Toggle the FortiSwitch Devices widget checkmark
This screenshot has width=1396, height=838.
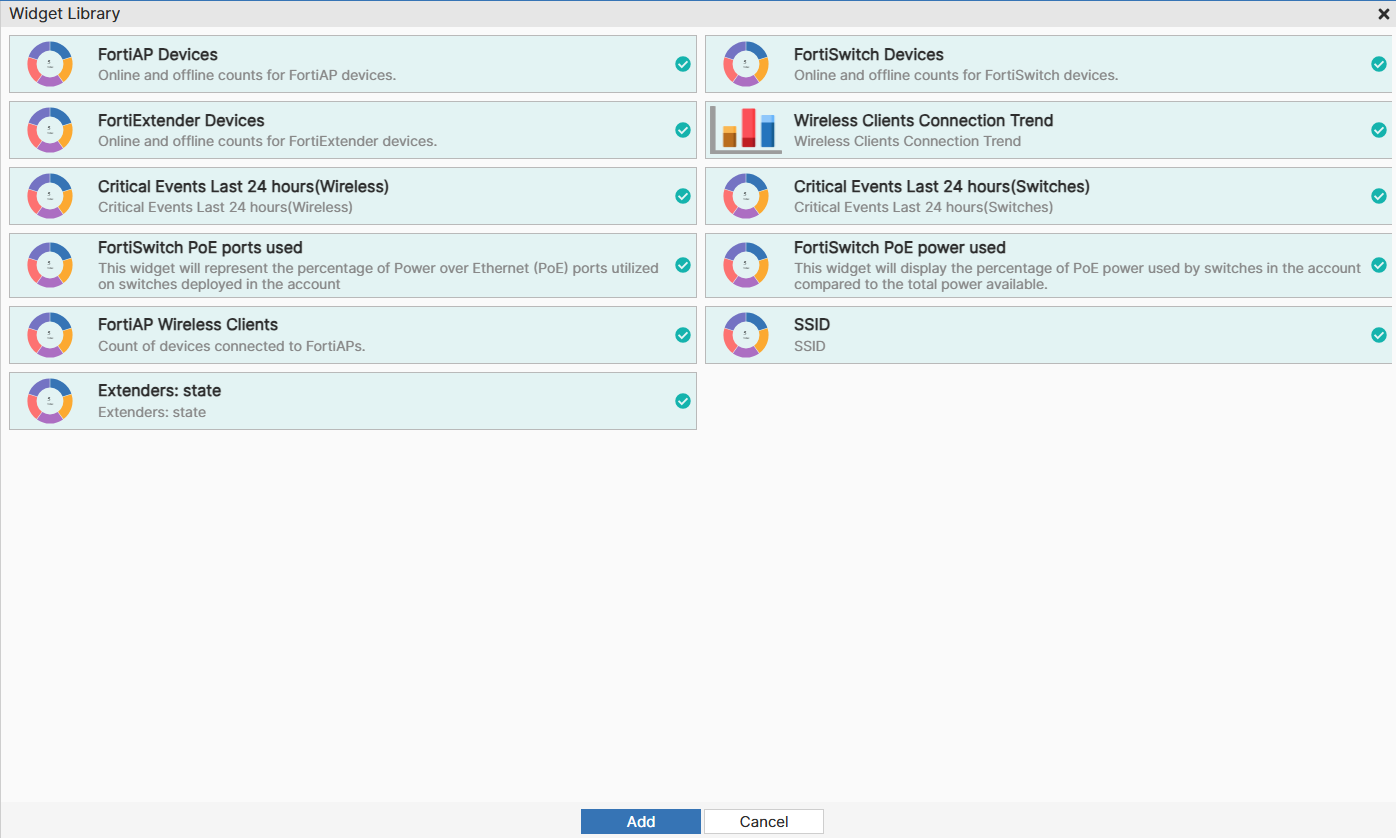tap(1379, 63)
